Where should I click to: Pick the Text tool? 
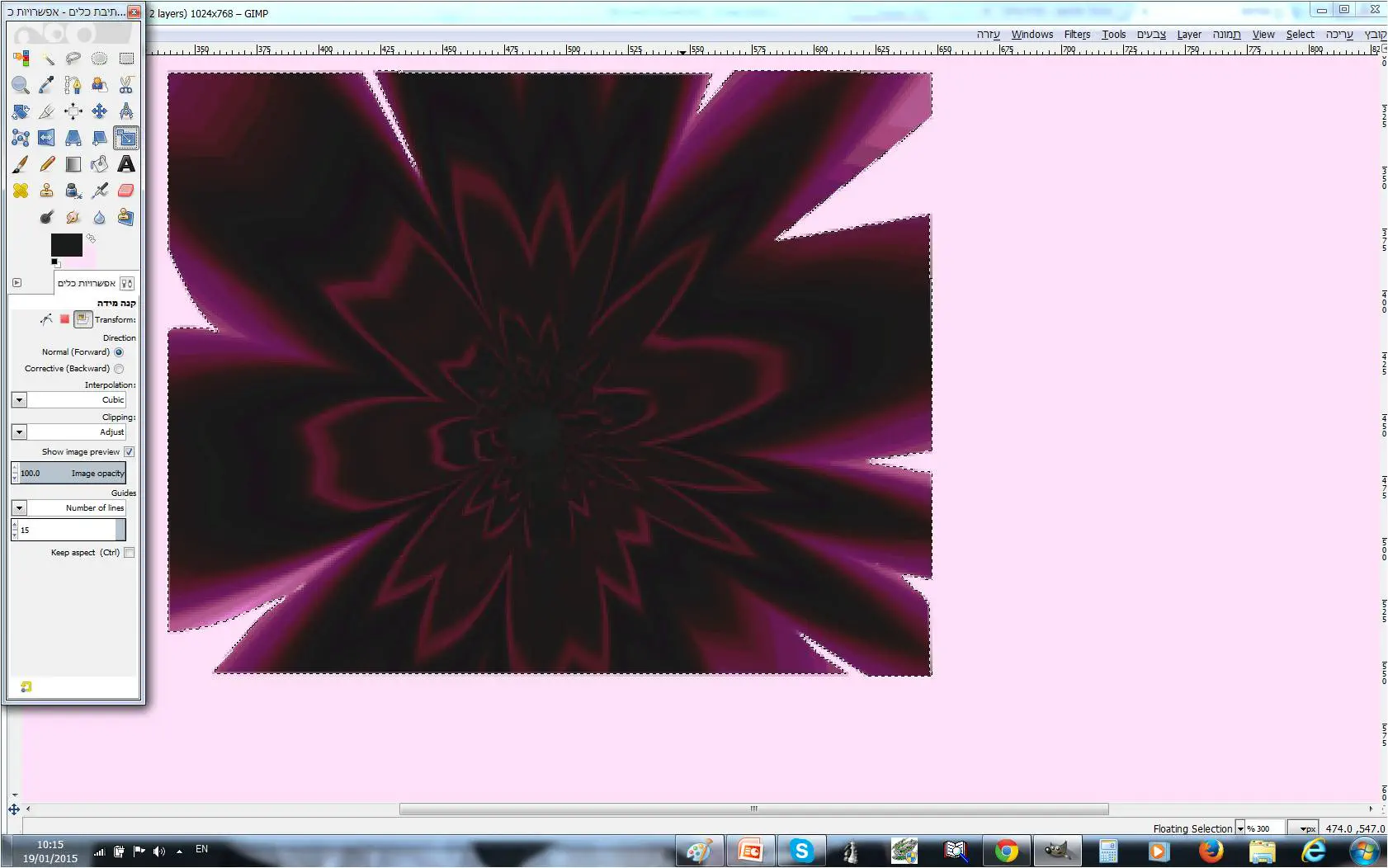point(125,164)
